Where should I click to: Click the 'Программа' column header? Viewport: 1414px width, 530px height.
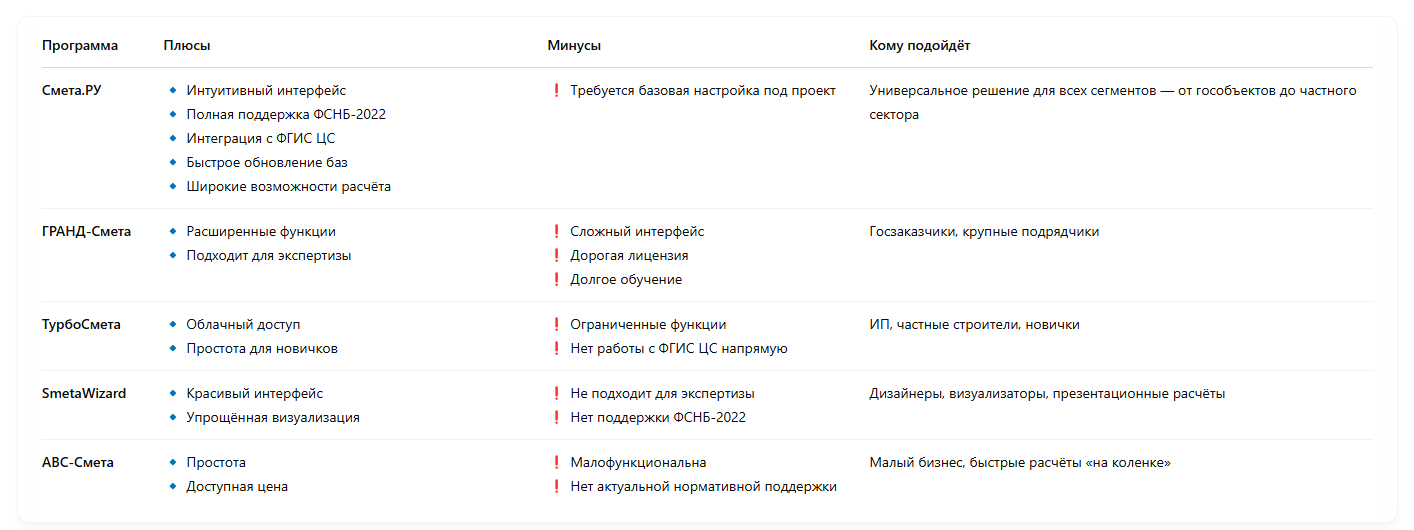pos(80,45)
